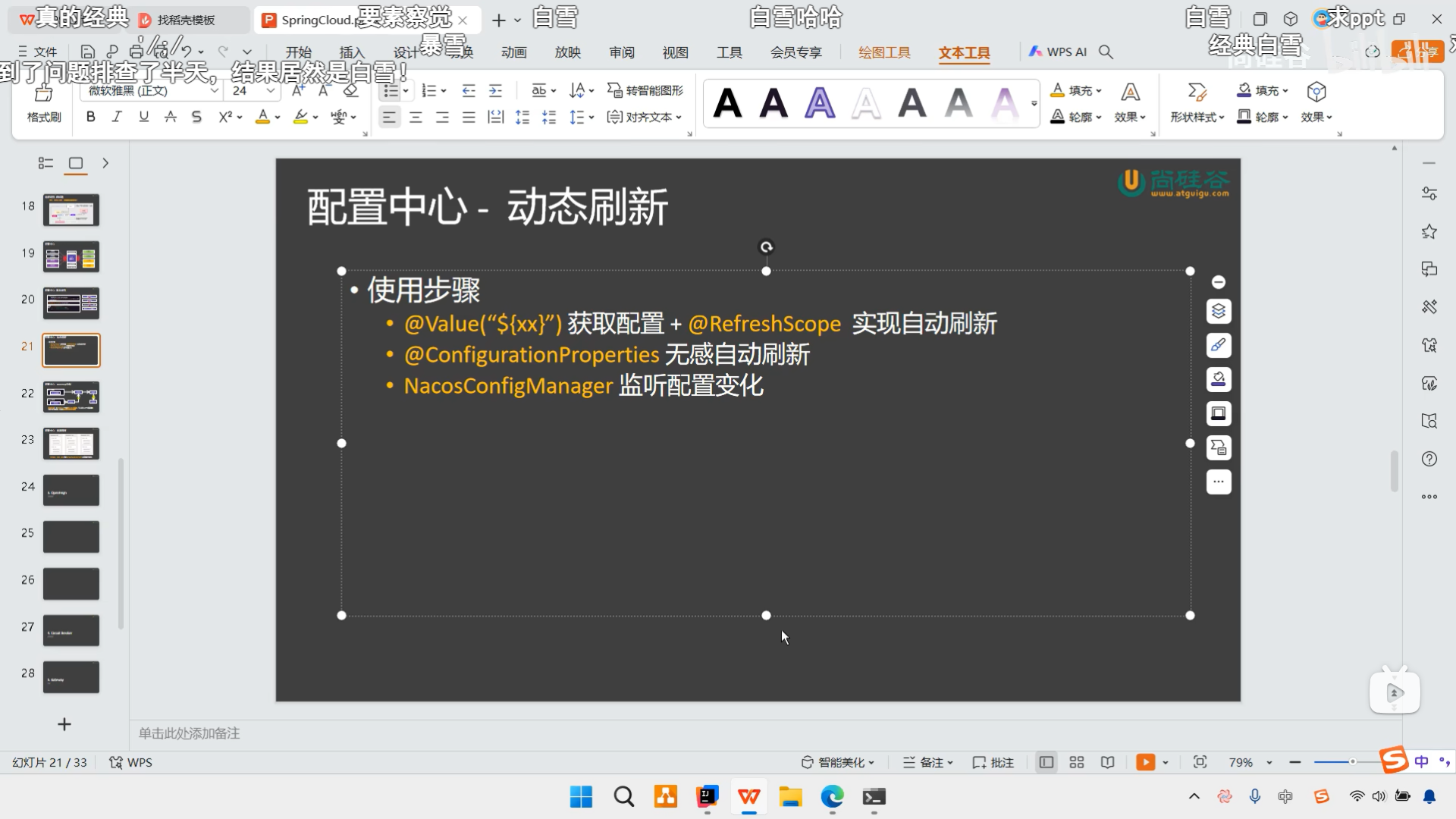This screenshot has width=1456, height=819.
Task: Toggle the normal view layout button
Action: 1046,762
